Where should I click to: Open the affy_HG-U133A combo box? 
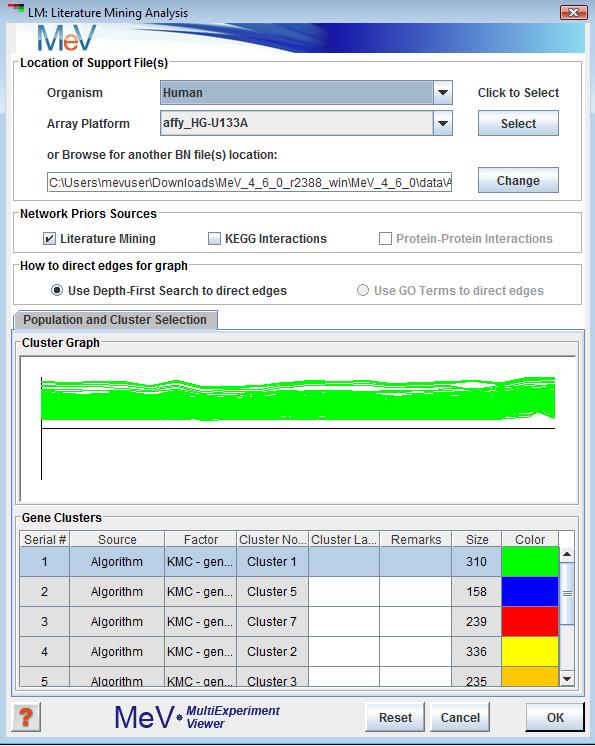[306, 123]
